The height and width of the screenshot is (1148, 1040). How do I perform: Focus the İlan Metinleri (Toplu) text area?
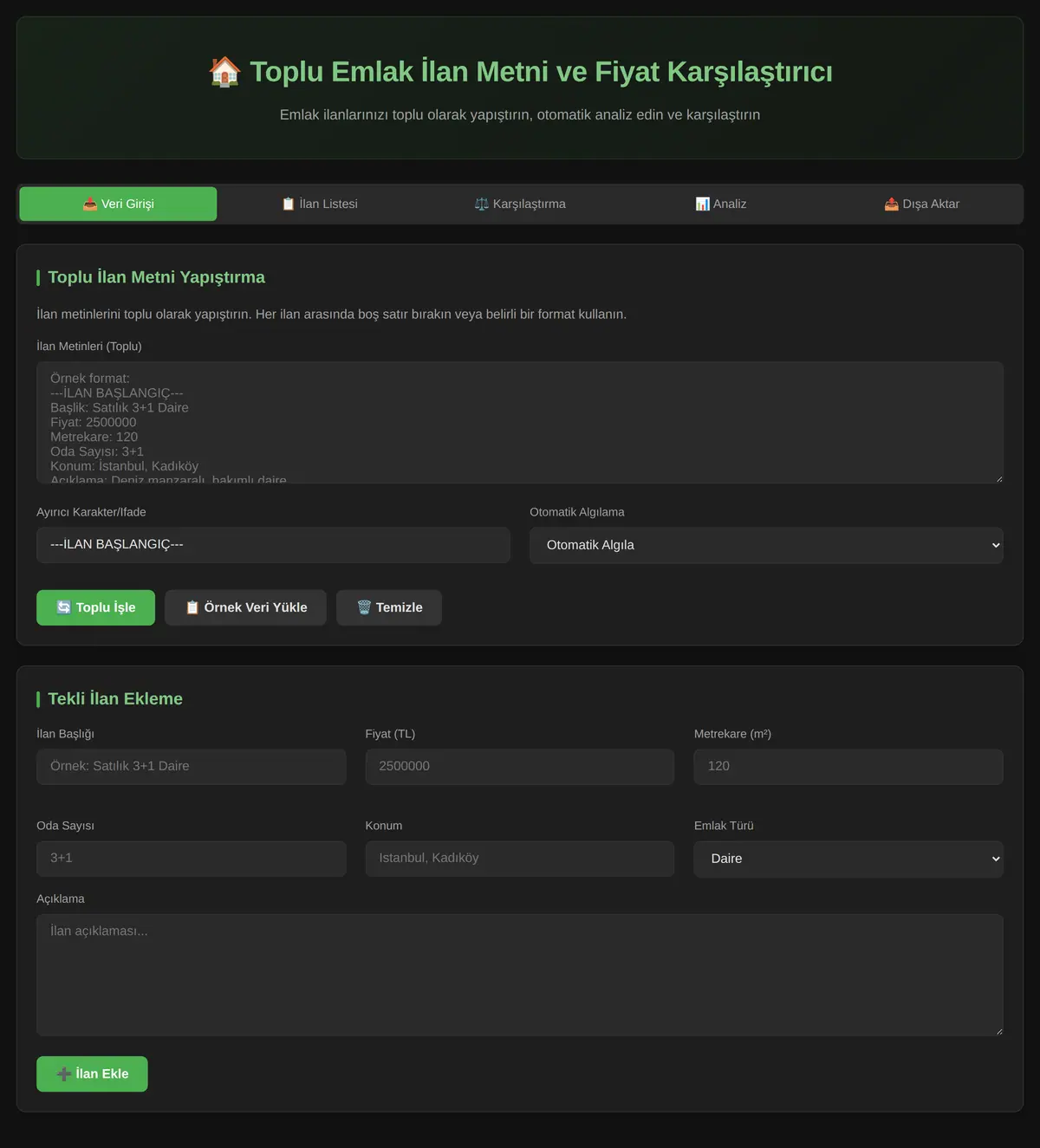pyautogui.click(x=520, y=423)
